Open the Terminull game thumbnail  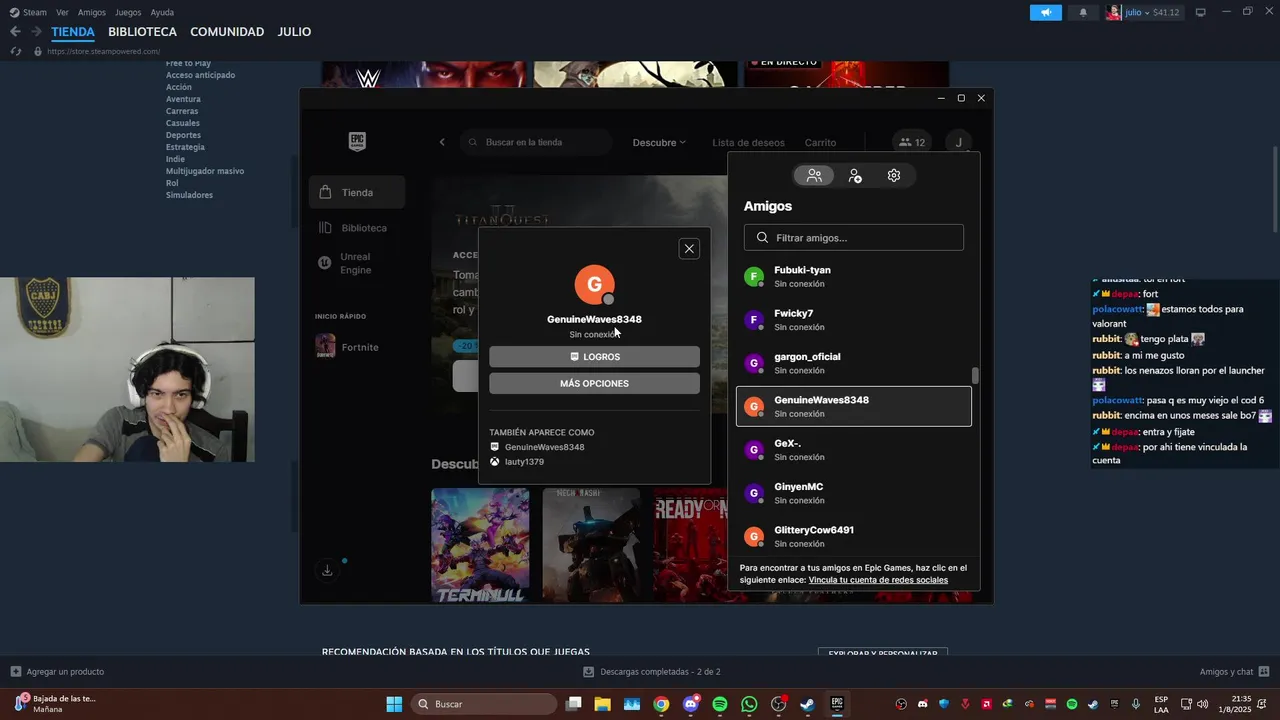point(480,545)
